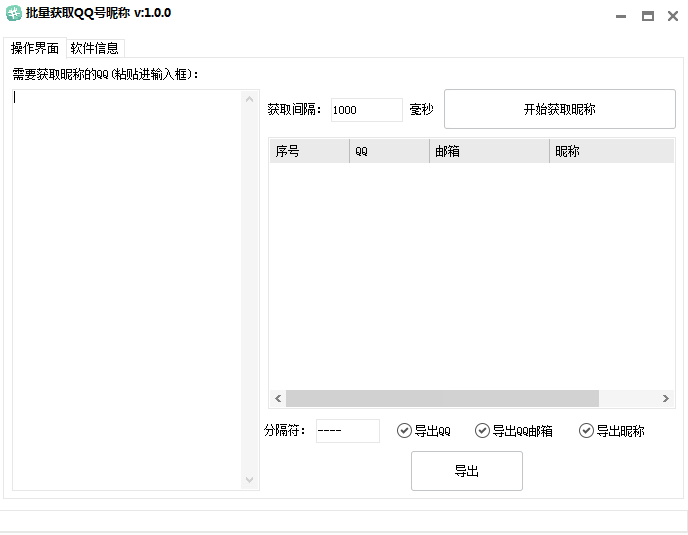The width and height of the screenshot is (688, 535).
Task: Click the table's left scroll arrow
Action: pos(278,399)
